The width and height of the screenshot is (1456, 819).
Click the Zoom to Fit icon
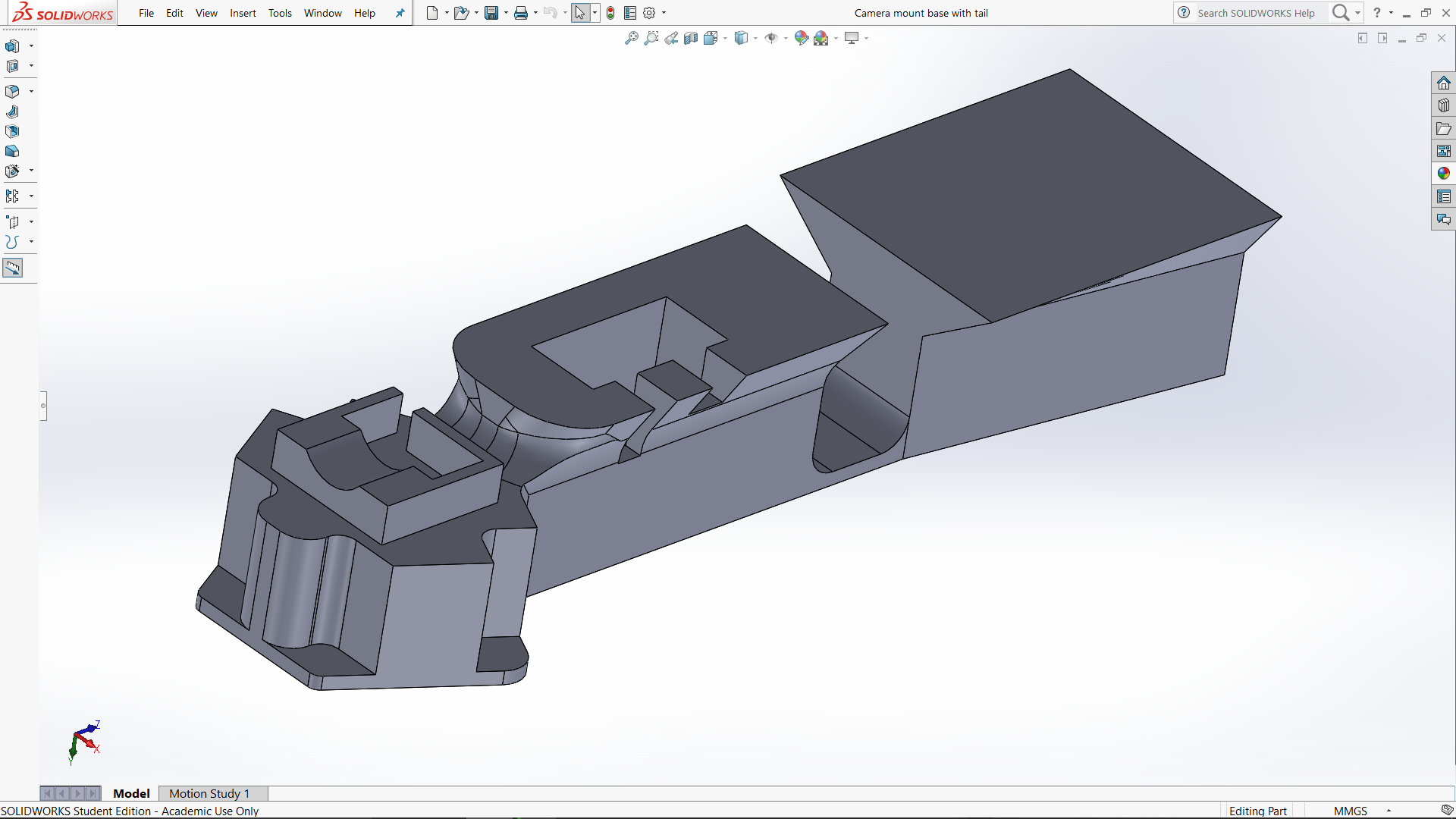point(632,37)
